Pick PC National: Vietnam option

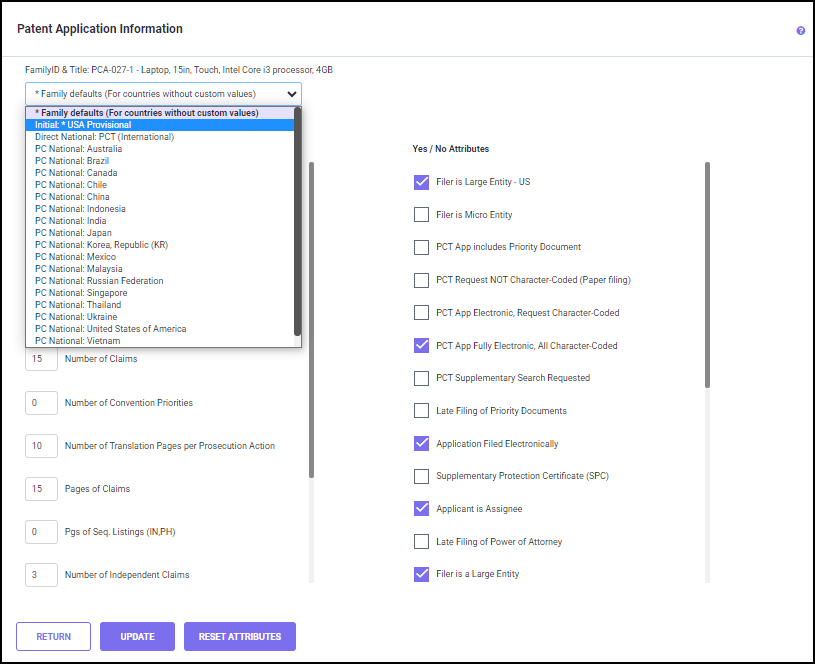pos(77,341)
